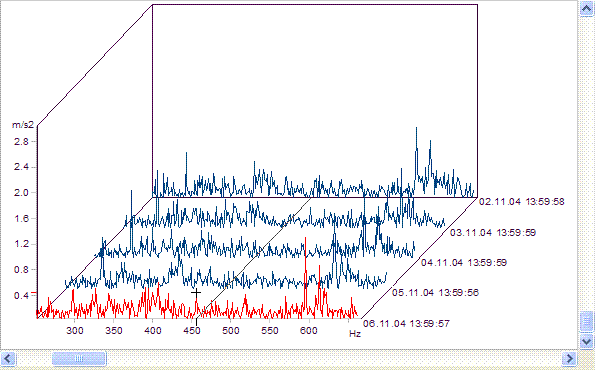
Task: Click the horizontal scrollbar thumb
Action: [79, 358]
